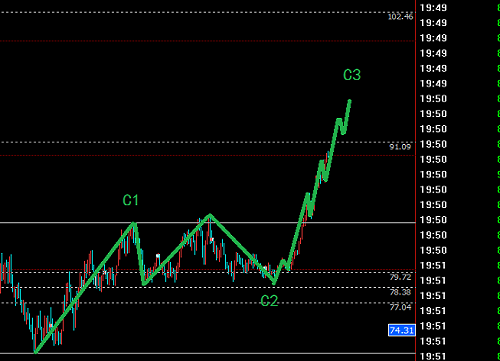The height and width of the screenshot is (361, 500).
Task: Select the 77.04 price level label
Action: (x=400, y=307)
